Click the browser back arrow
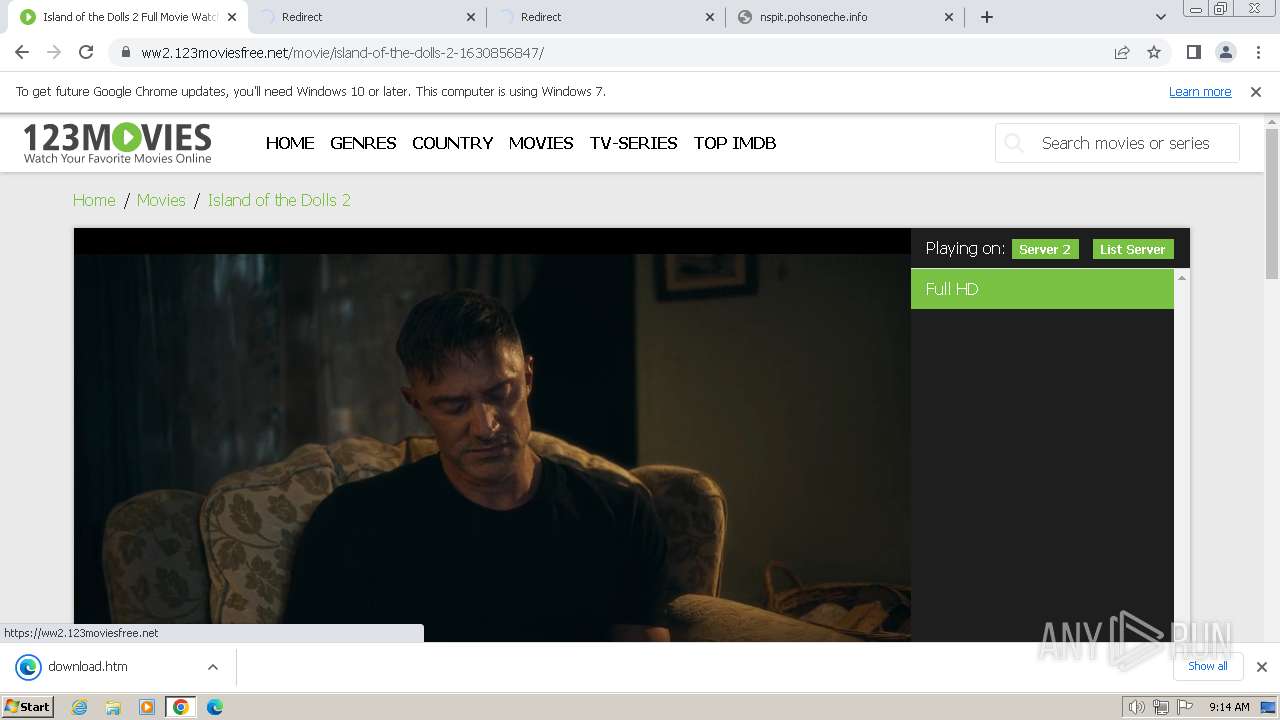1280x720 pixels. (22, 52)
